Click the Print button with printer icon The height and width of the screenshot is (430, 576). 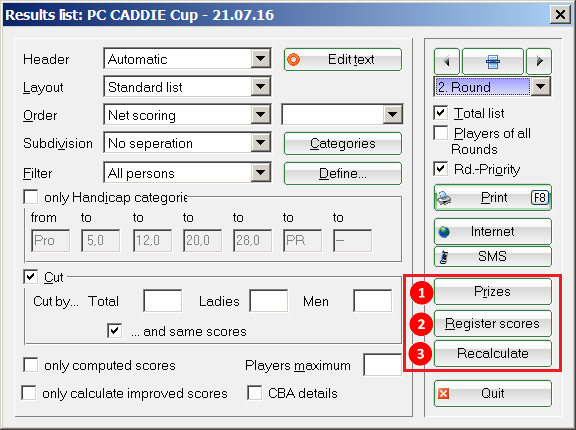pos(493,198)
